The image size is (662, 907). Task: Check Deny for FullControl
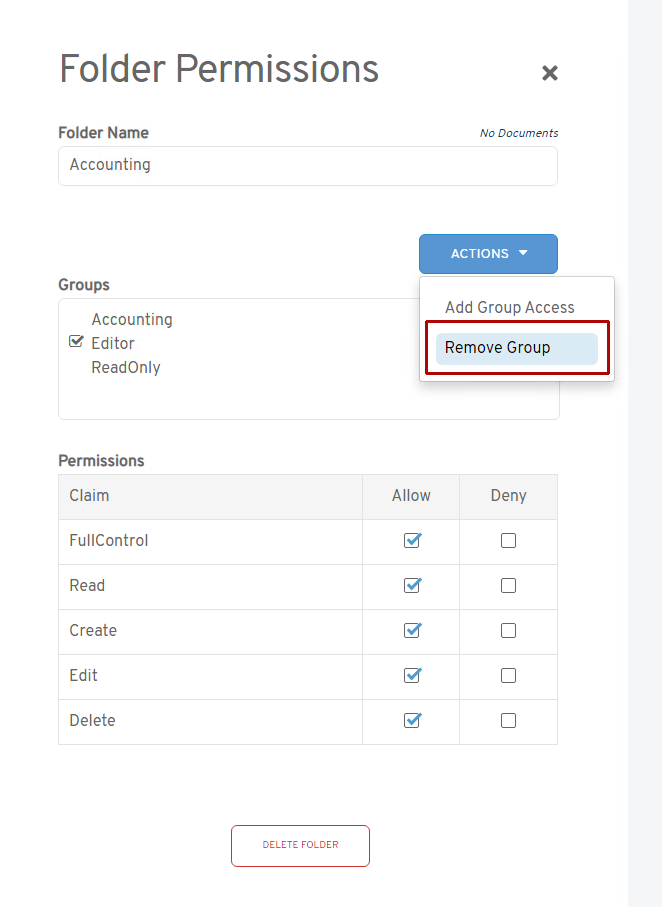point(508,541)
